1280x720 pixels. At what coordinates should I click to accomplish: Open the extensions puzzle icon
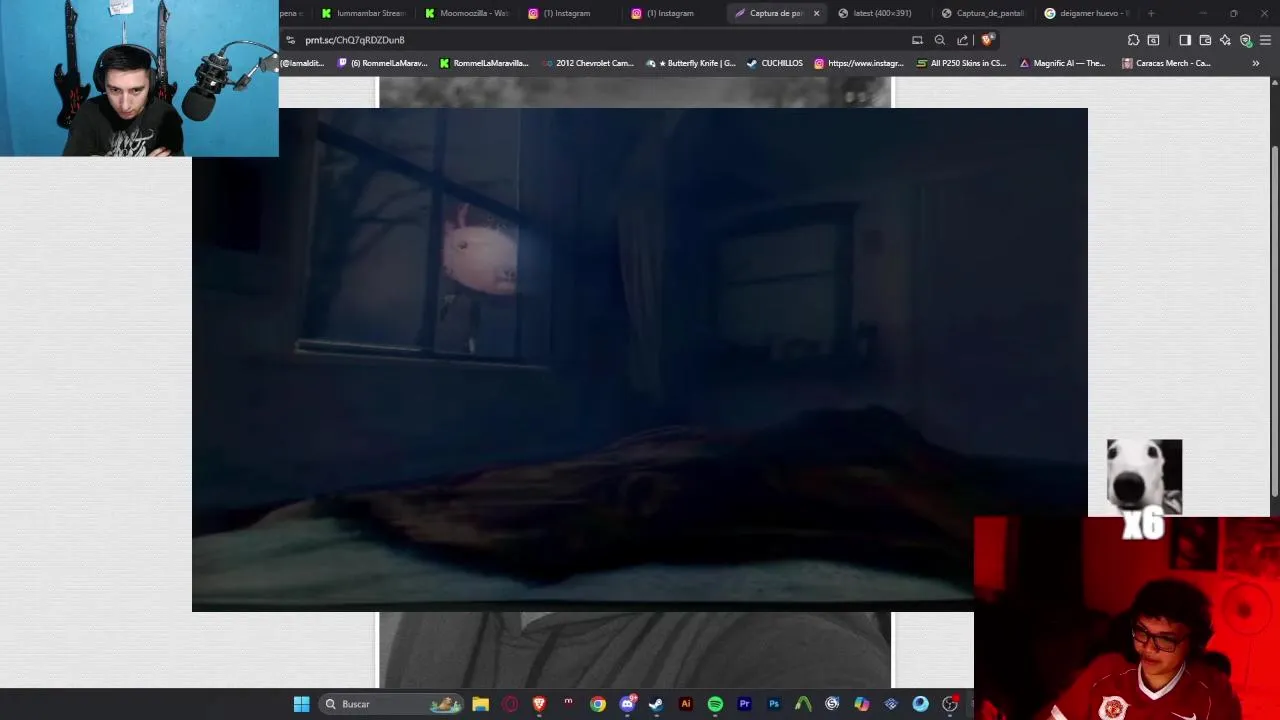[1133, 40]
